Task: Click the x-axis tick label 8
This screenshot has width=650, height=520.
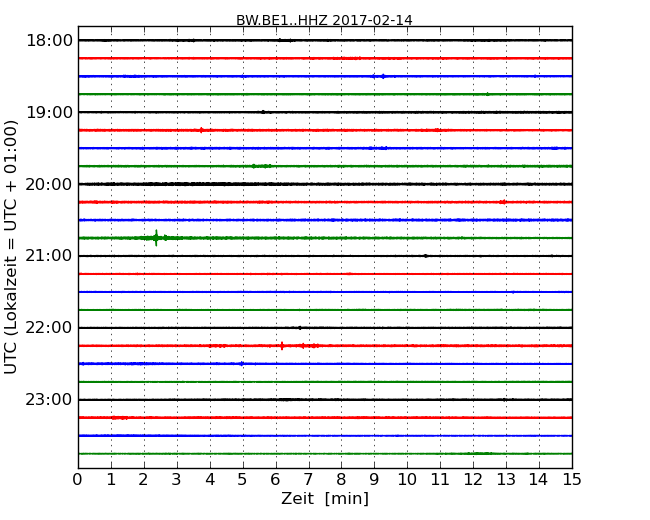Action: pyautogui.click(x=341, y=480)
